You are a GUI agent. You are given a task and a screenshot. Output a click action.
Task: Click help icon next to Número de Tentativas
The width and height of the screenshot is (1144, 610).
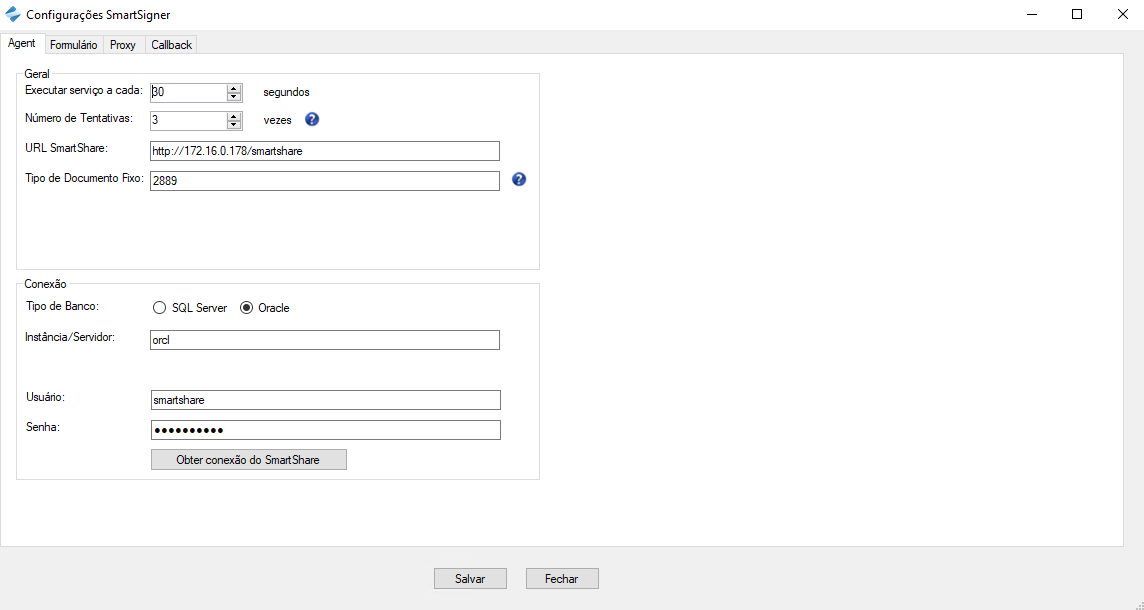tap(312, 119)
